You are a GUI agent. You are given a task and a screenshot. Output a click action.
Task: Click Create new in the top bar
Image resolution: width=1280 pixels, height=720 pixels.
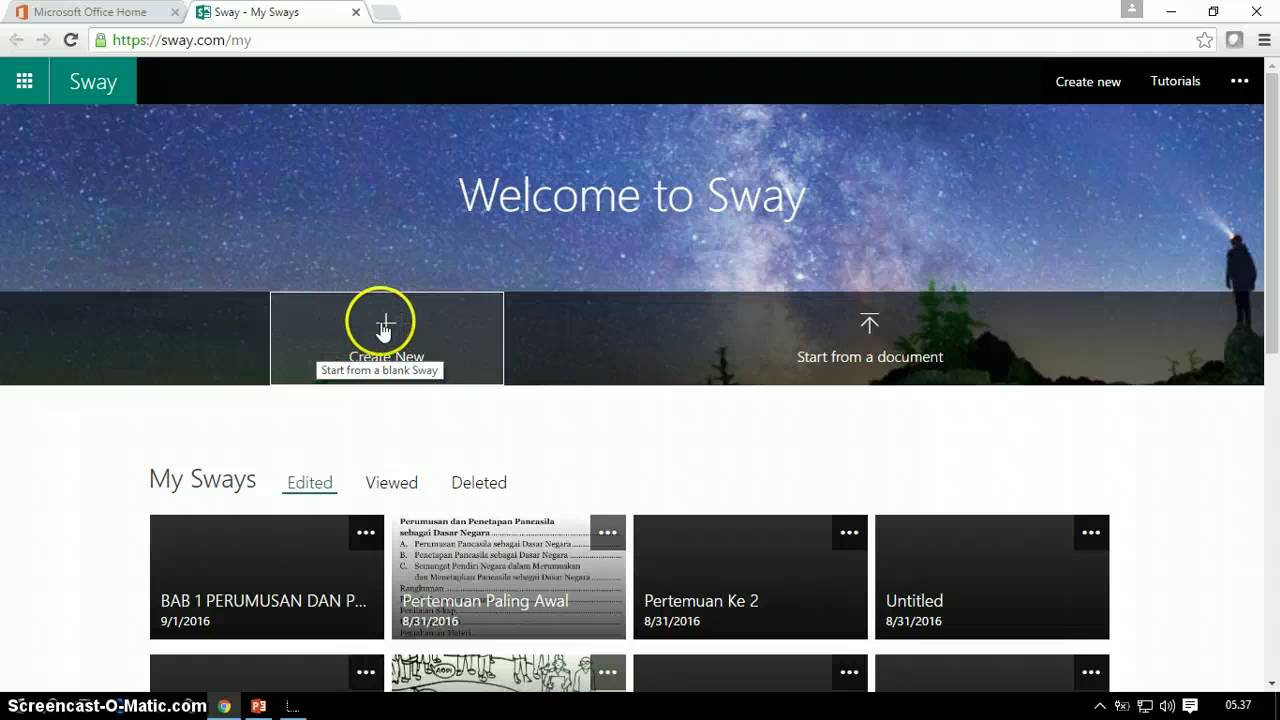1088,81
